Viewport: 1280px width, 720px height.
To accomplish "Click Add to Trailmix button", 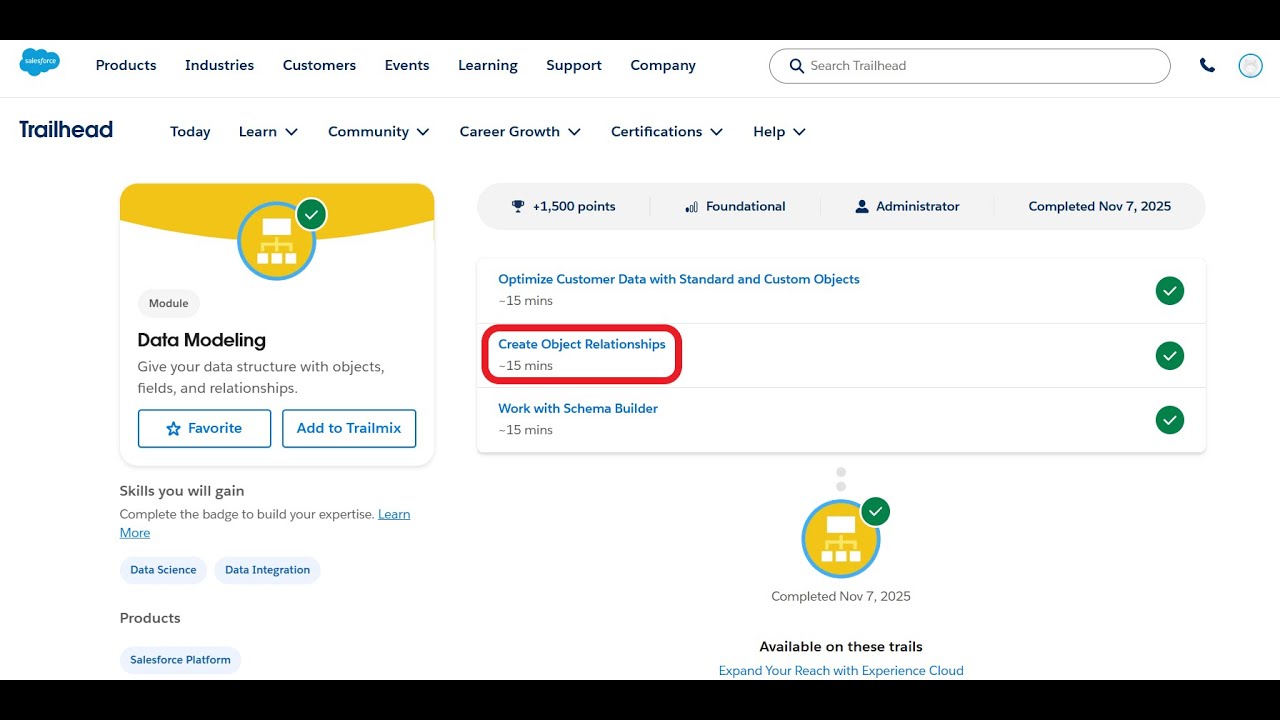I will coord(349,428).
